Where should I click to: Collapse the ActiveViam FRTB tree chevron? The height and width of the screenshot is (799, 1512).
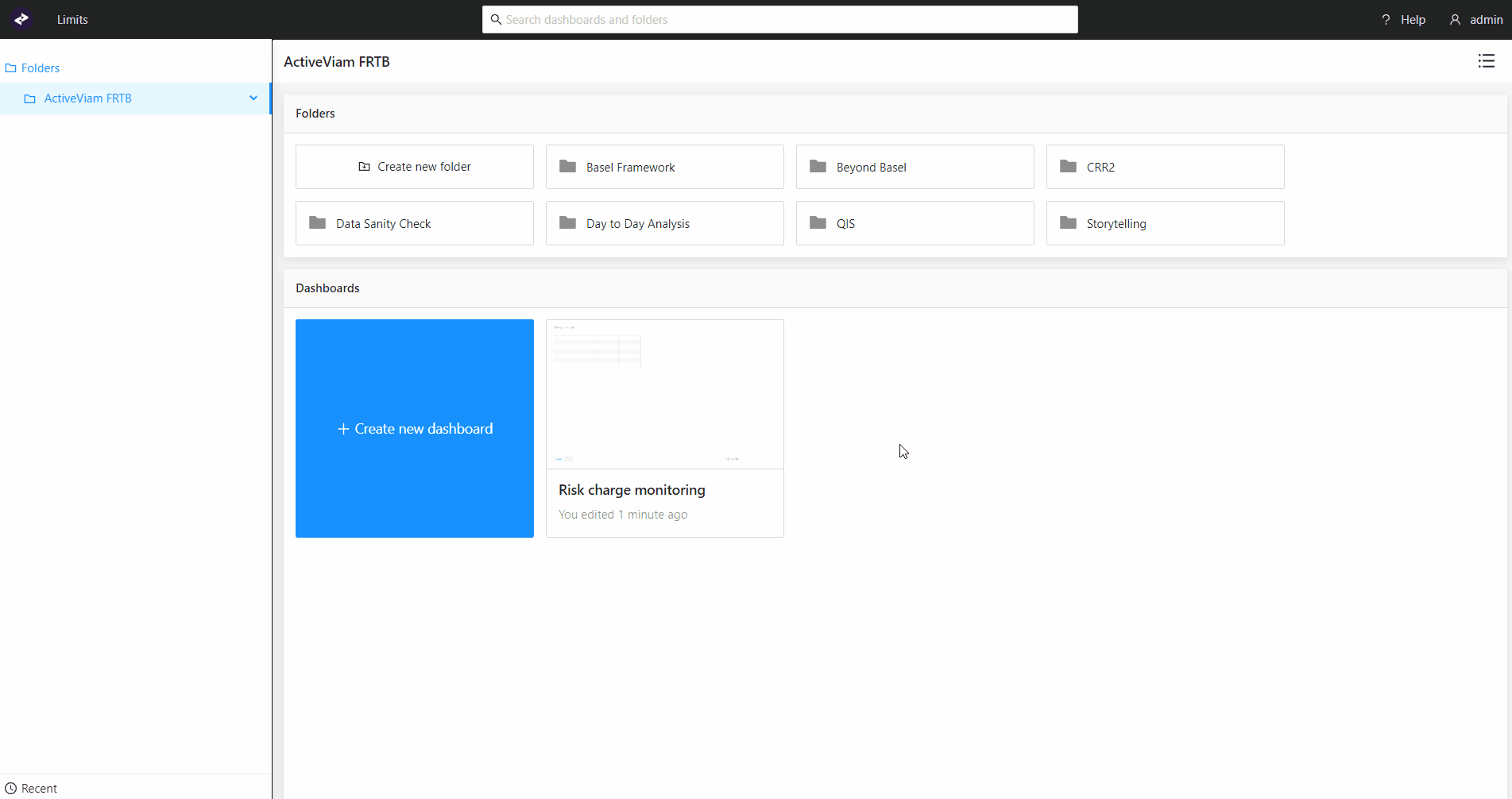253,98
